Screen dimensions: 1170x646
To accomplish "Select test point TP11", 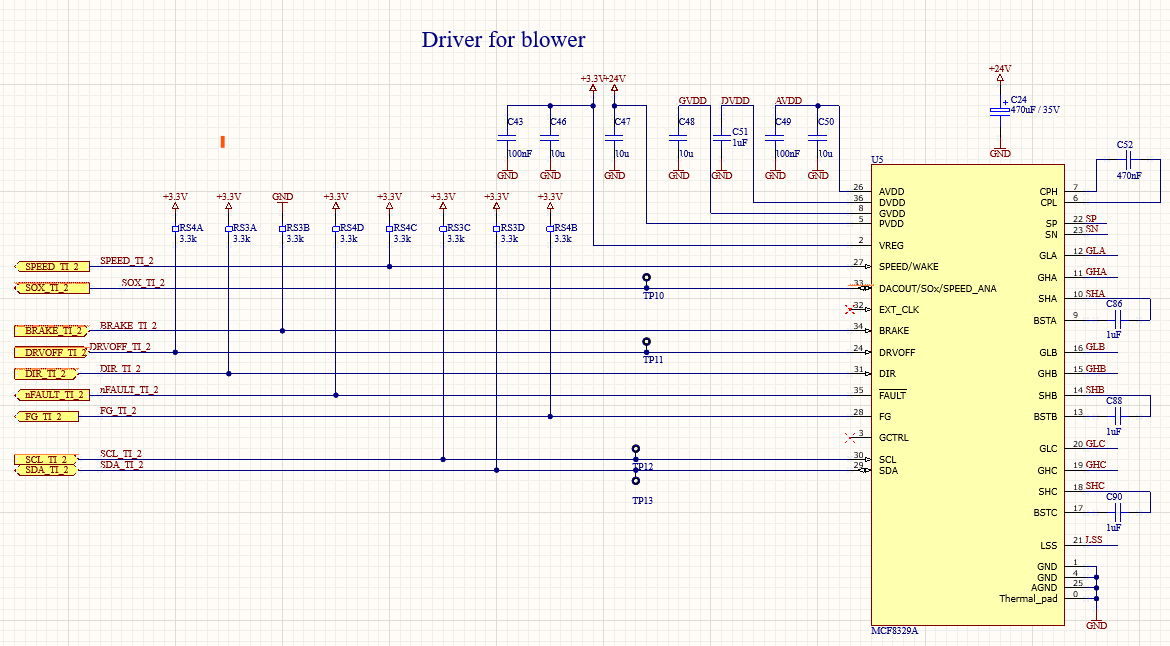I will click(x=646, y=346).
